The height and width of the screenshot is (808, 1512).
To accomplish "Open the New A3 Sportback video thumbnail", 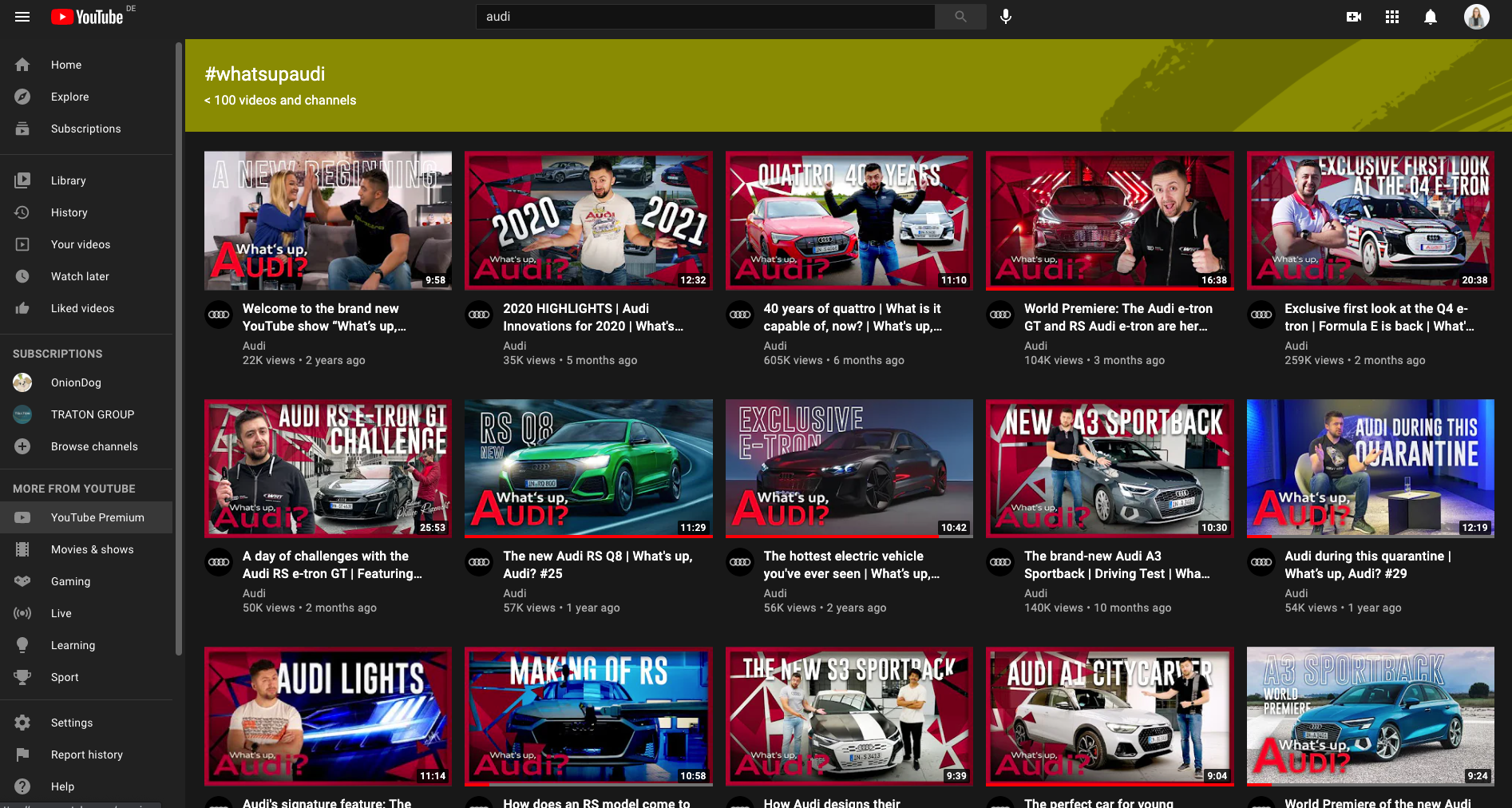I will [1110, 468].
